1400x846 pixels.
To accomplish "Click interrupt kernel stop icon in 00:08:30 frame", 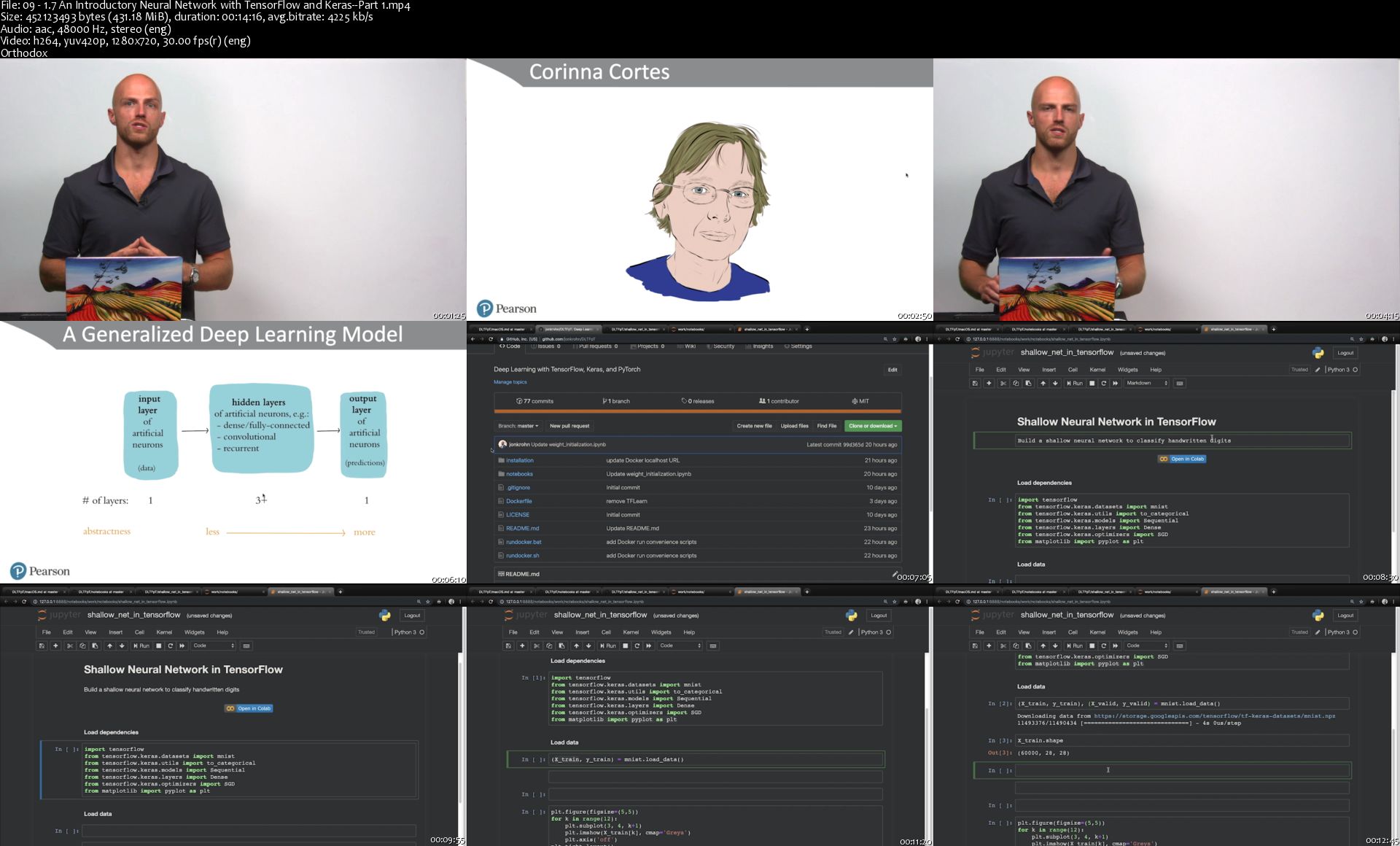I will pos(1092,384).
